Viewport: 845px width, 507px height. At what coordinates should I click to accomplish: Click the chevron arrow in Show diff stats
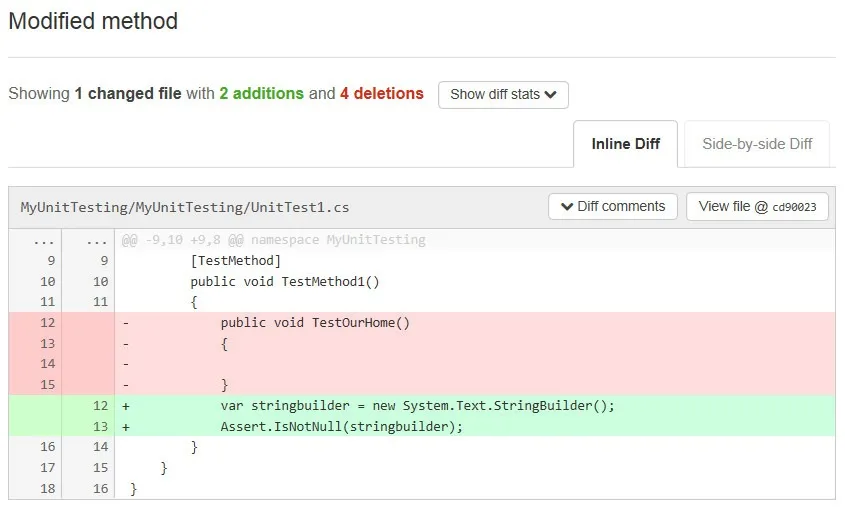[x=551, y=95]
